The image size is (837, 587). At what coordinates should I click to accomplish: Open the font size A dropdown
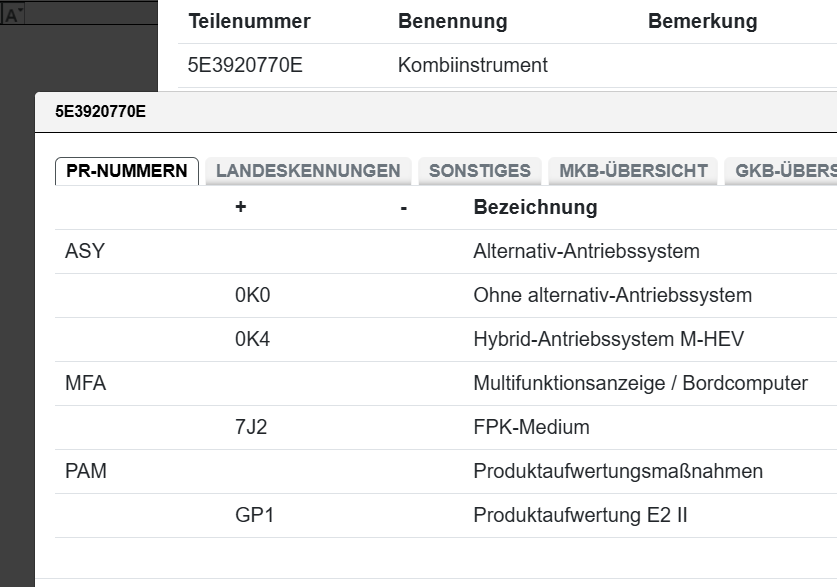tap(14, 15)
